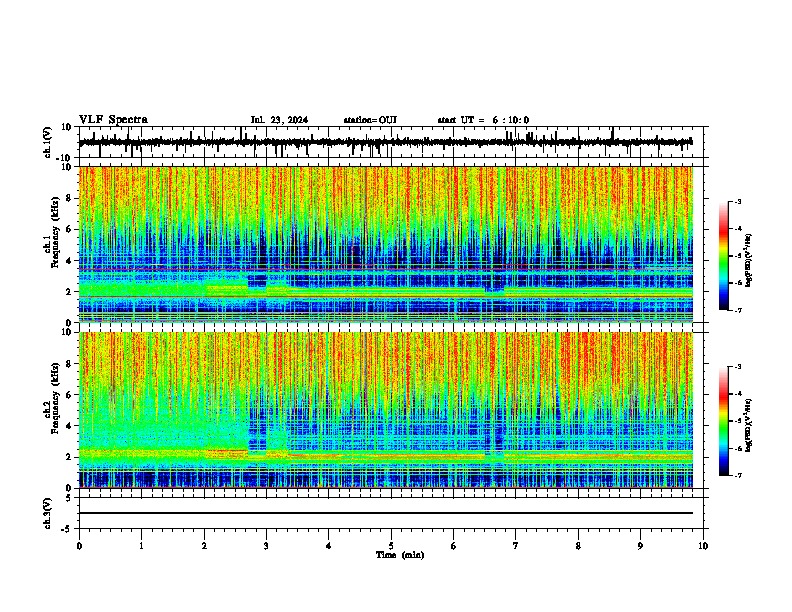Click the "ch.3(V)" axis label
This screenshot has width=792, height=612.
[48, 513]
